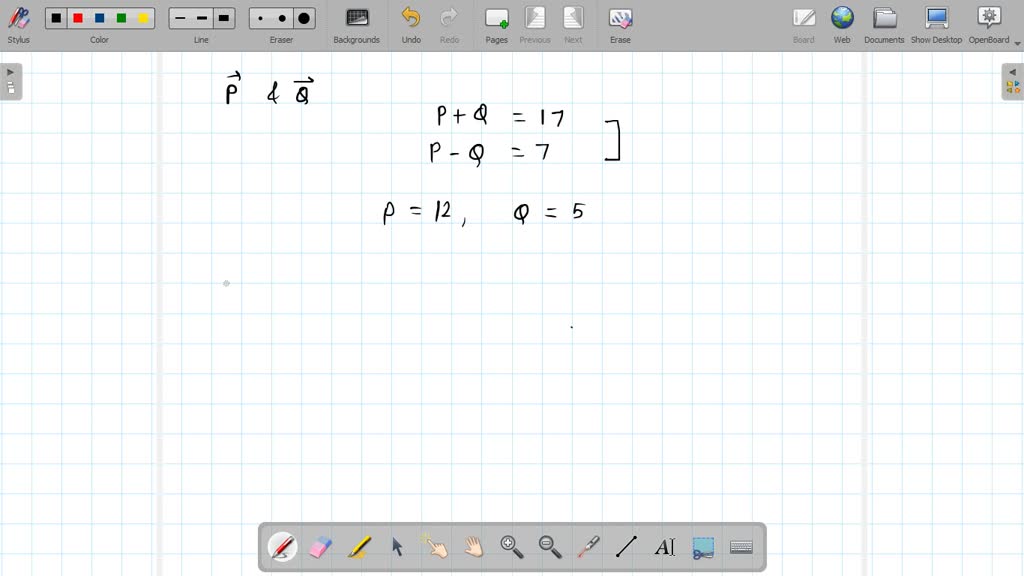Expand the right sidebar panel

click(1013, 78)
